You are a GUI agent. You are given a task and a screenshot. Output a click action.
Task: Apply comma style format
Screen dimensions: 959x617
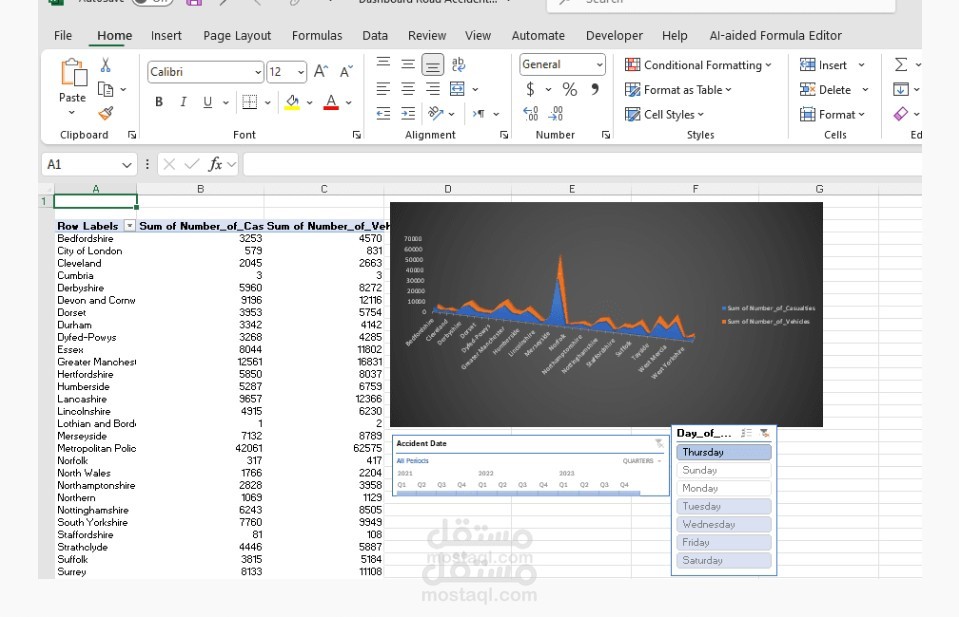pyautogui.click(x=594, y=89)
